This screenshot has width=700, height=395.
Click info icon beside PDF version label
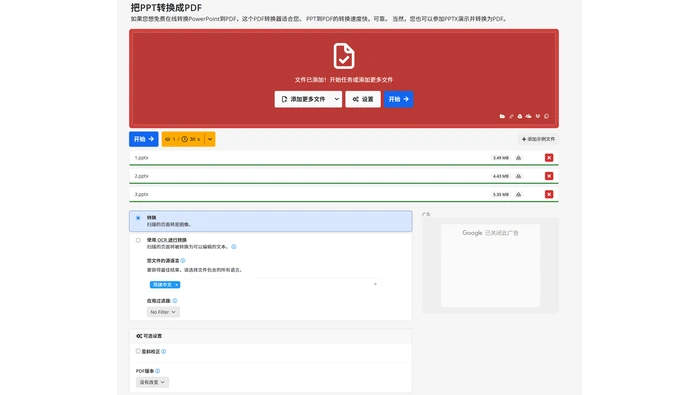pos(158,370)
